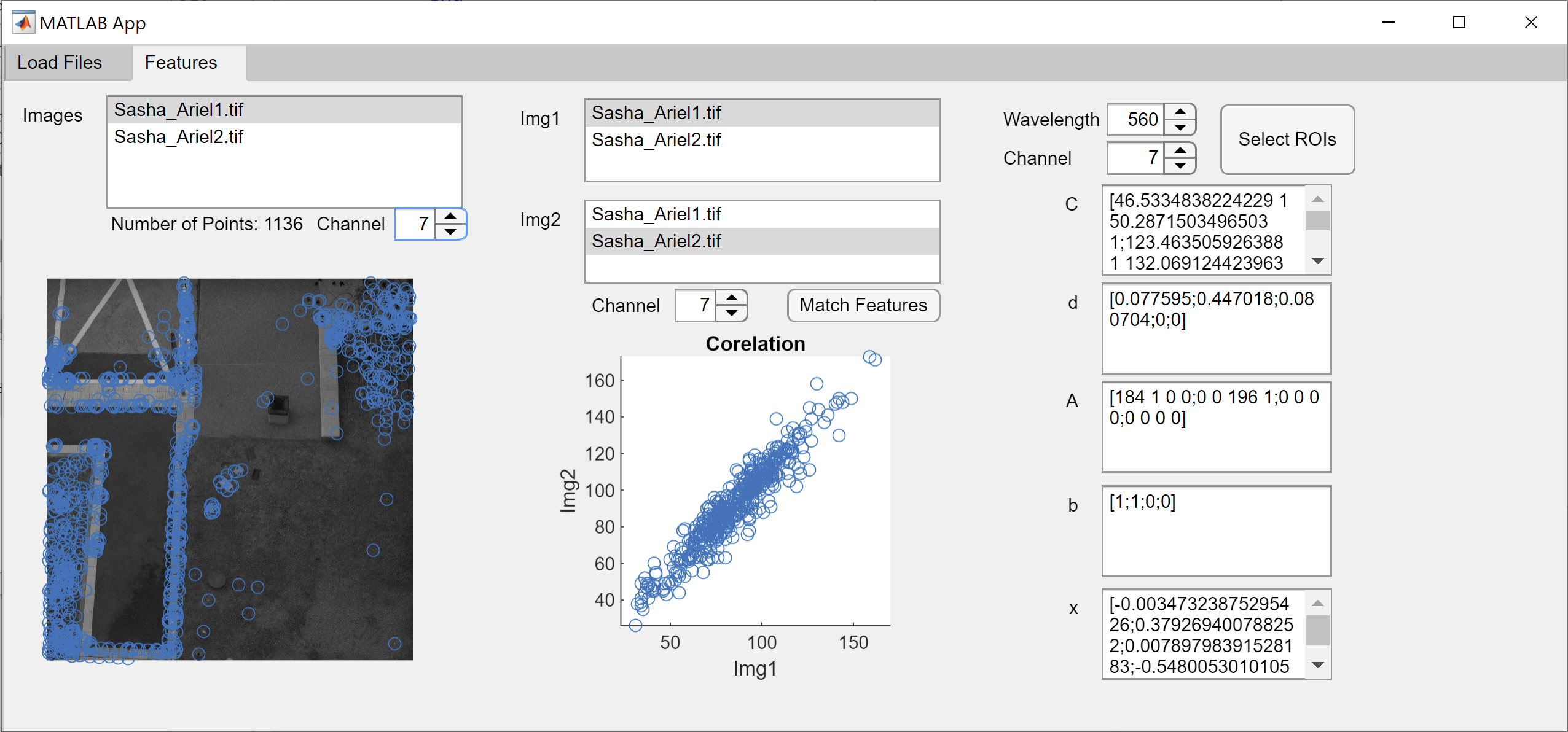This screenshot has height=732, width=1568.
Task: Choose Sasha_Ariel2.tif in Img1 list
Action: click(656, 140)
